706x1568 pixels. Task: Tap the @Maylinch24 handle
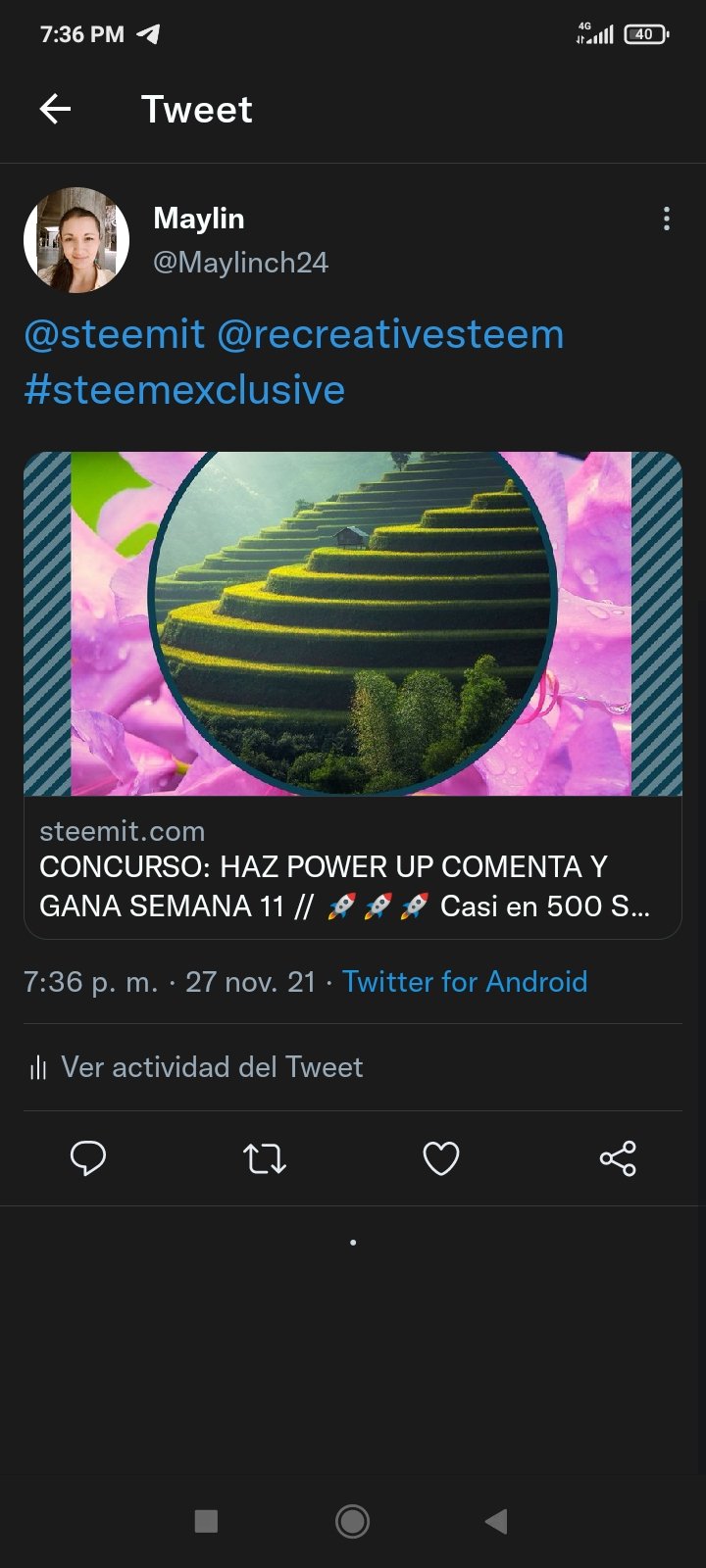coord(241,263)
